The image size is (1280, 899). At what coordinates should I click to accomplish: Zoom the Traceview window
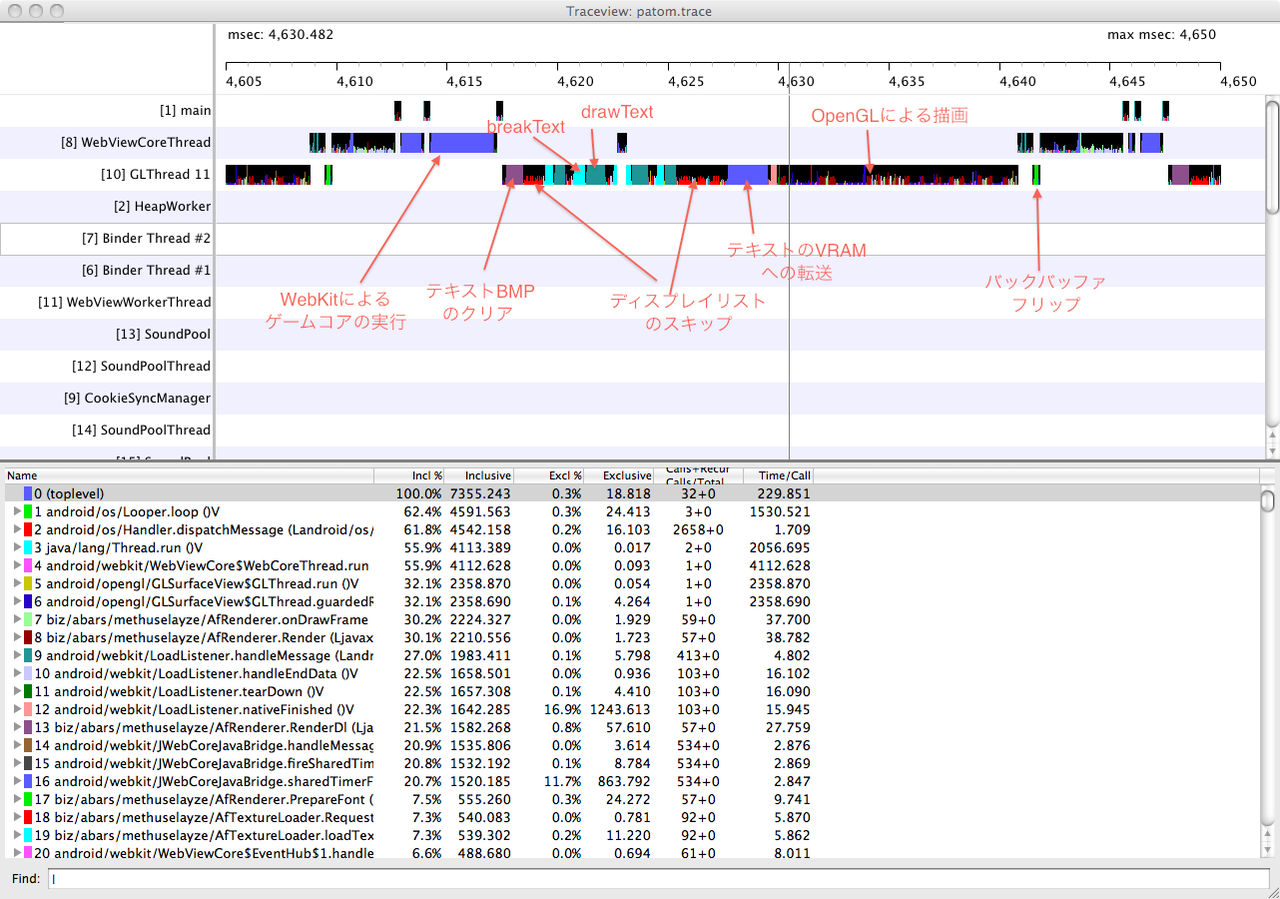click(55, 11)
